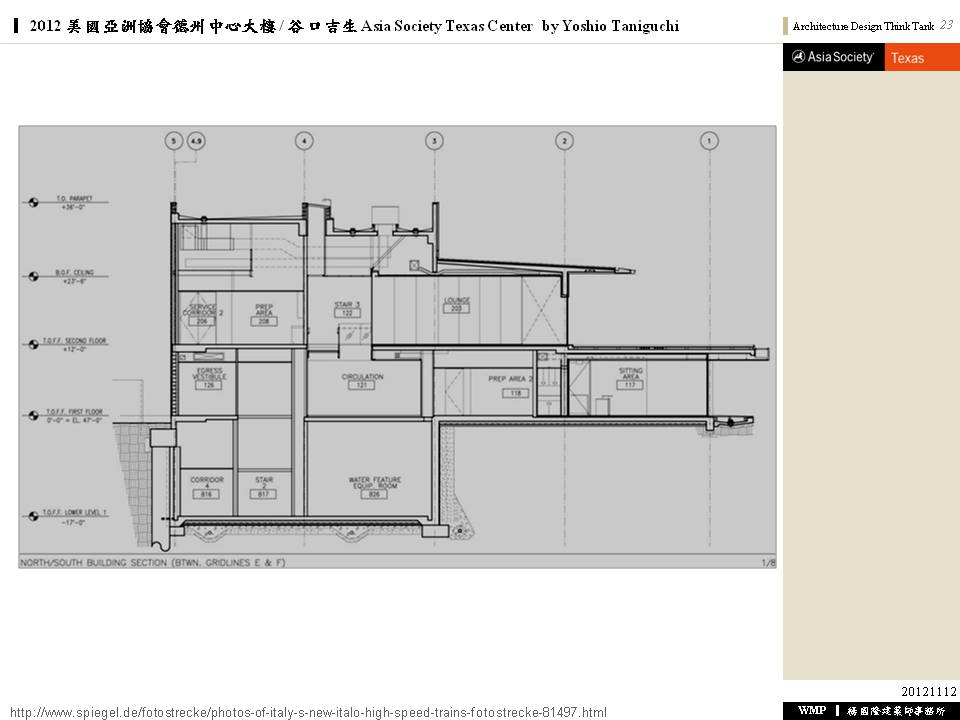Click the Architecture Design Think Tank header
Image resolution: width=960 pixels, height=720 pixels.
864,27
